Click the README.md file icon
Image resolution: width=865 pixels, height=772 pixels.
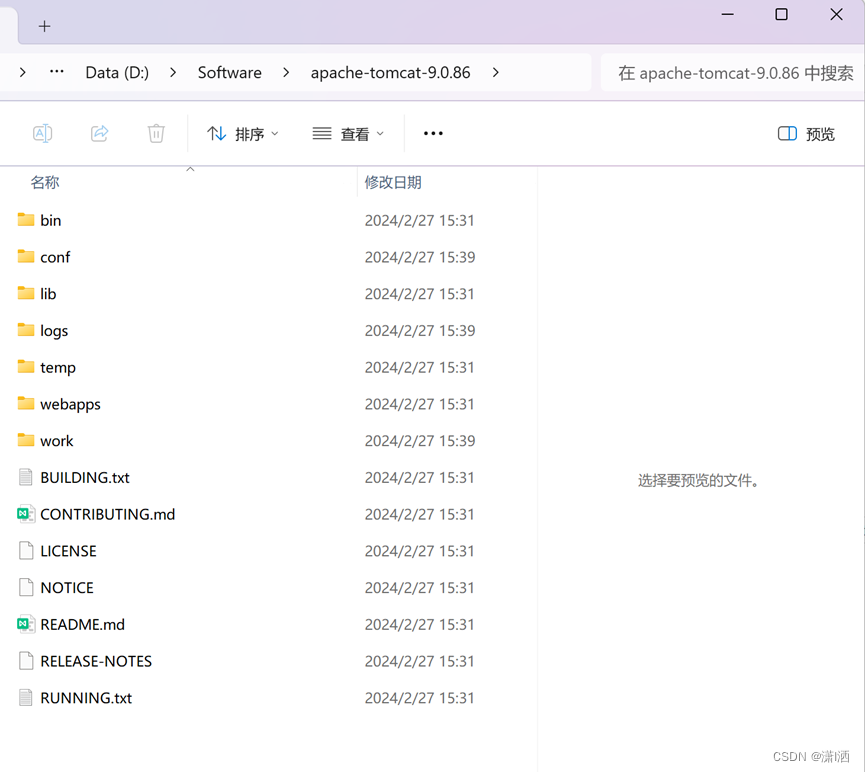pyautogui.click(x=25, y=624)
